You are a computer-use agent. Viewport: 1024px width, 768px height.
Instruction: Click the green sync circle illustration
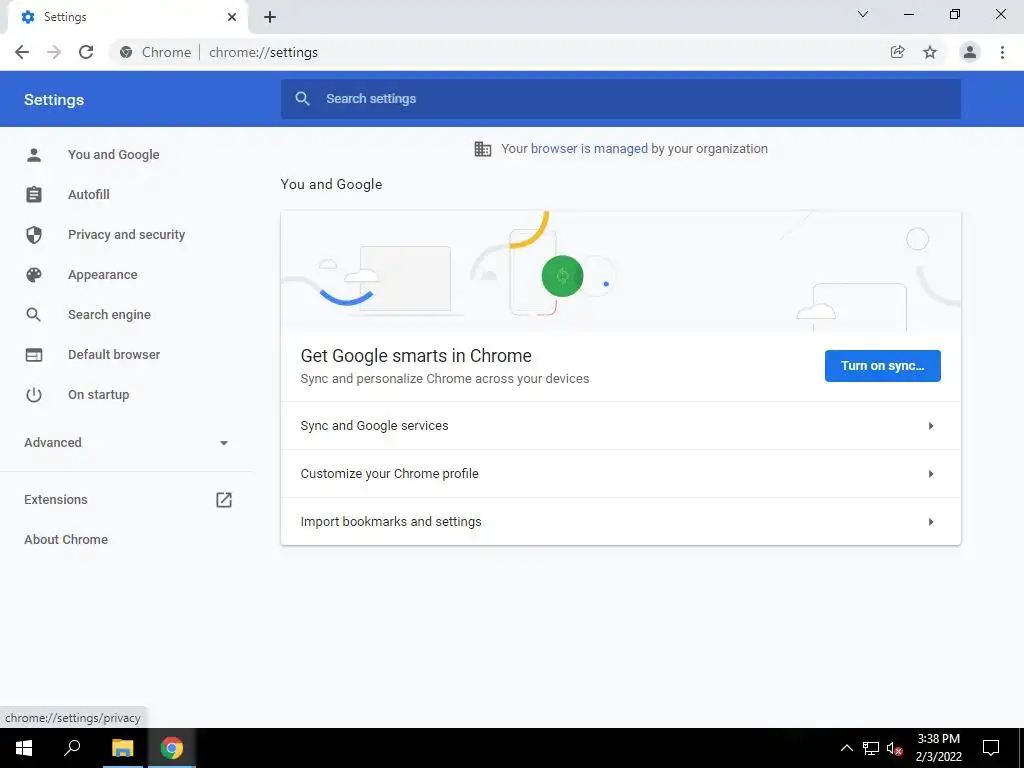[x=562, y=276]
